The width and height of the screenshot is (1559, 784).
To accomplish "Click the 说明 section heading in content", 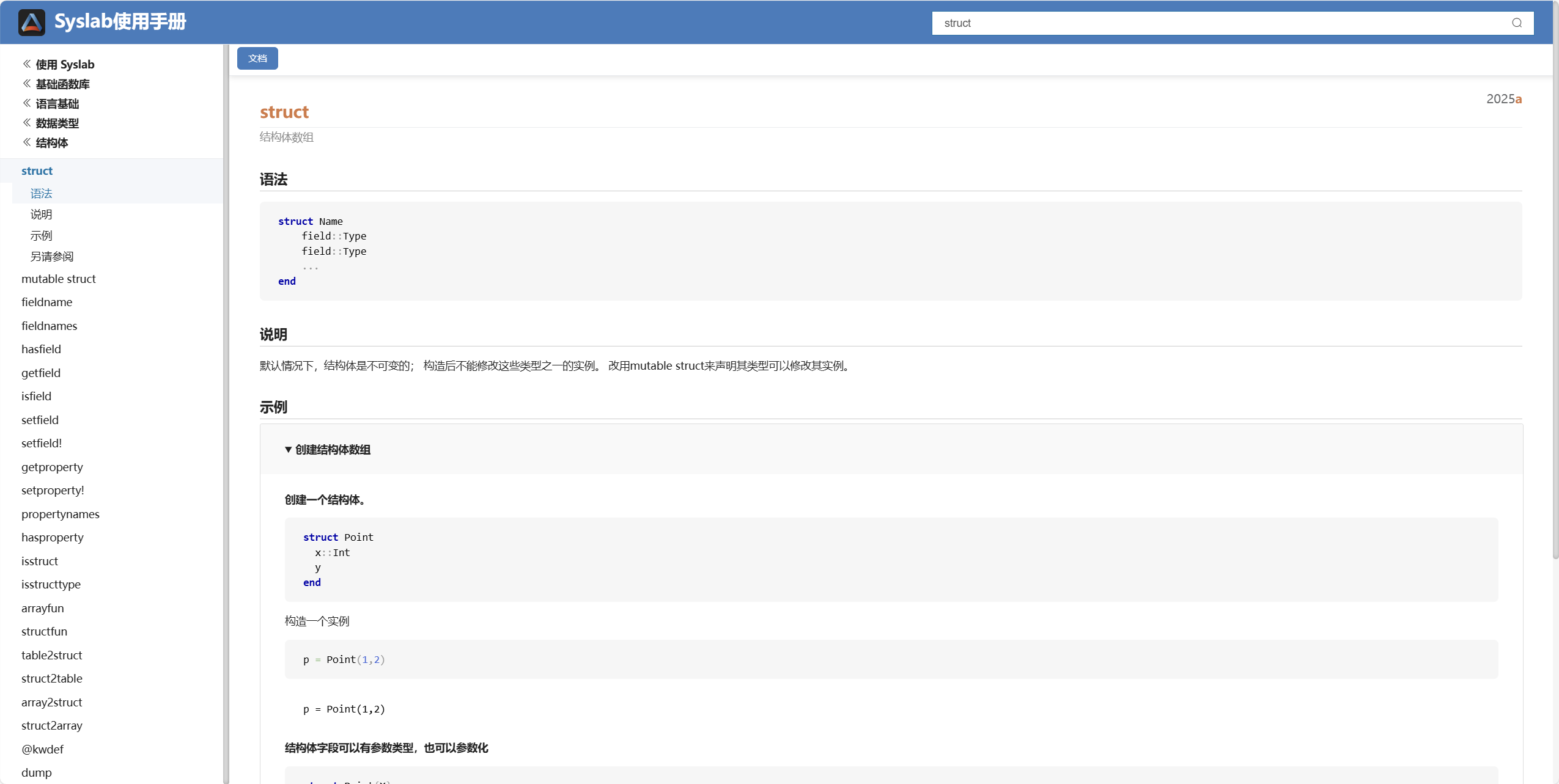I will pos(273,335).
